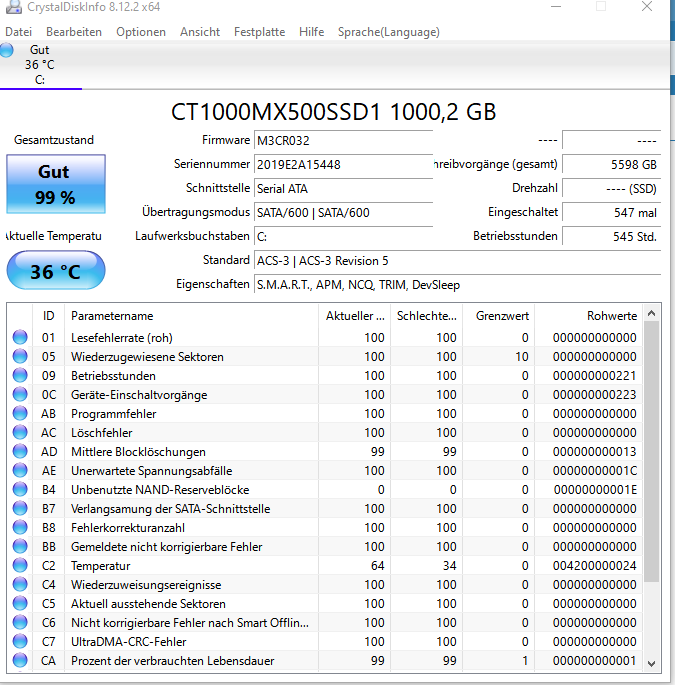Select the Wiederzugewiesene Sektoren parameter name

pyautogui.click(x=147, y=357)
